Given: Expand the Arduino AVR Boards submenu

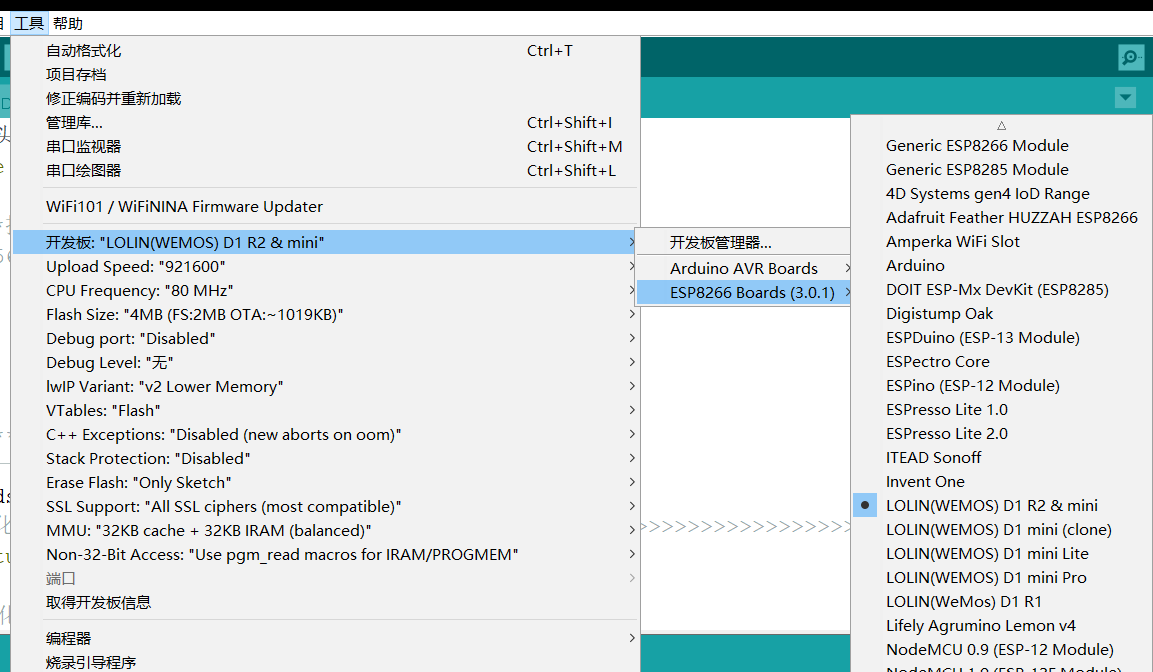Looking at the screenshot, I should 743,268.
